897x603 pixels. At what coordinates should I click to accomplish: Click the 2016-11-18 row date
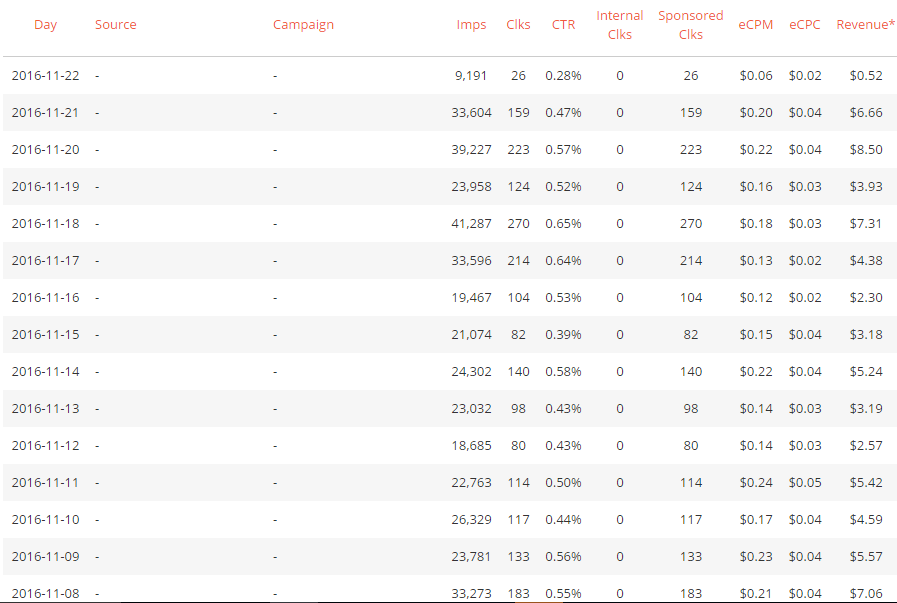[x=45, y=224]
